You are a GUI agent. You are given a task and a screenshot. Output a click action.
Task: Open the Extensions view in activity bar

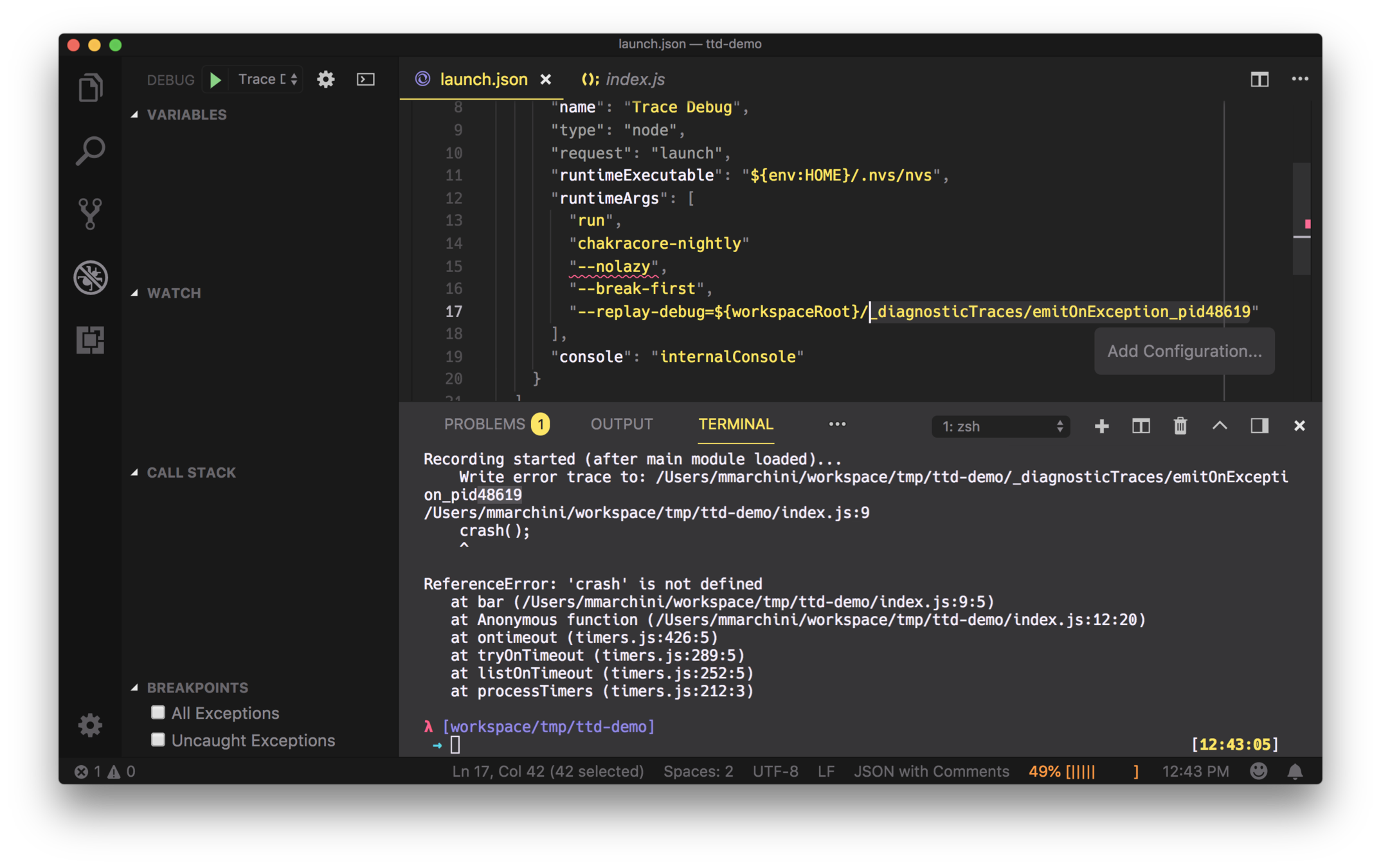click(x=90, y=339)
